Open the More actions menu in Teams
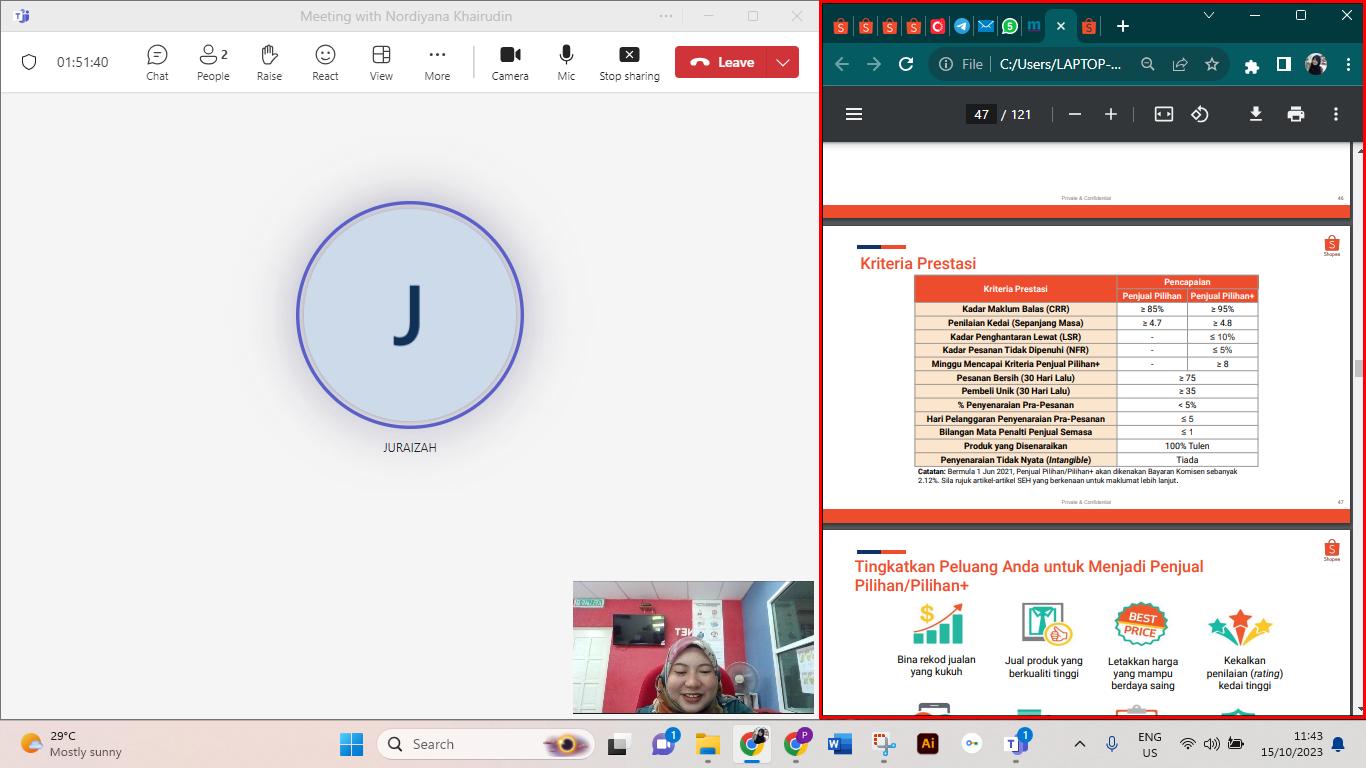Image resolution: width=1366 pixels, height=768 pixels. pos(437,62)
